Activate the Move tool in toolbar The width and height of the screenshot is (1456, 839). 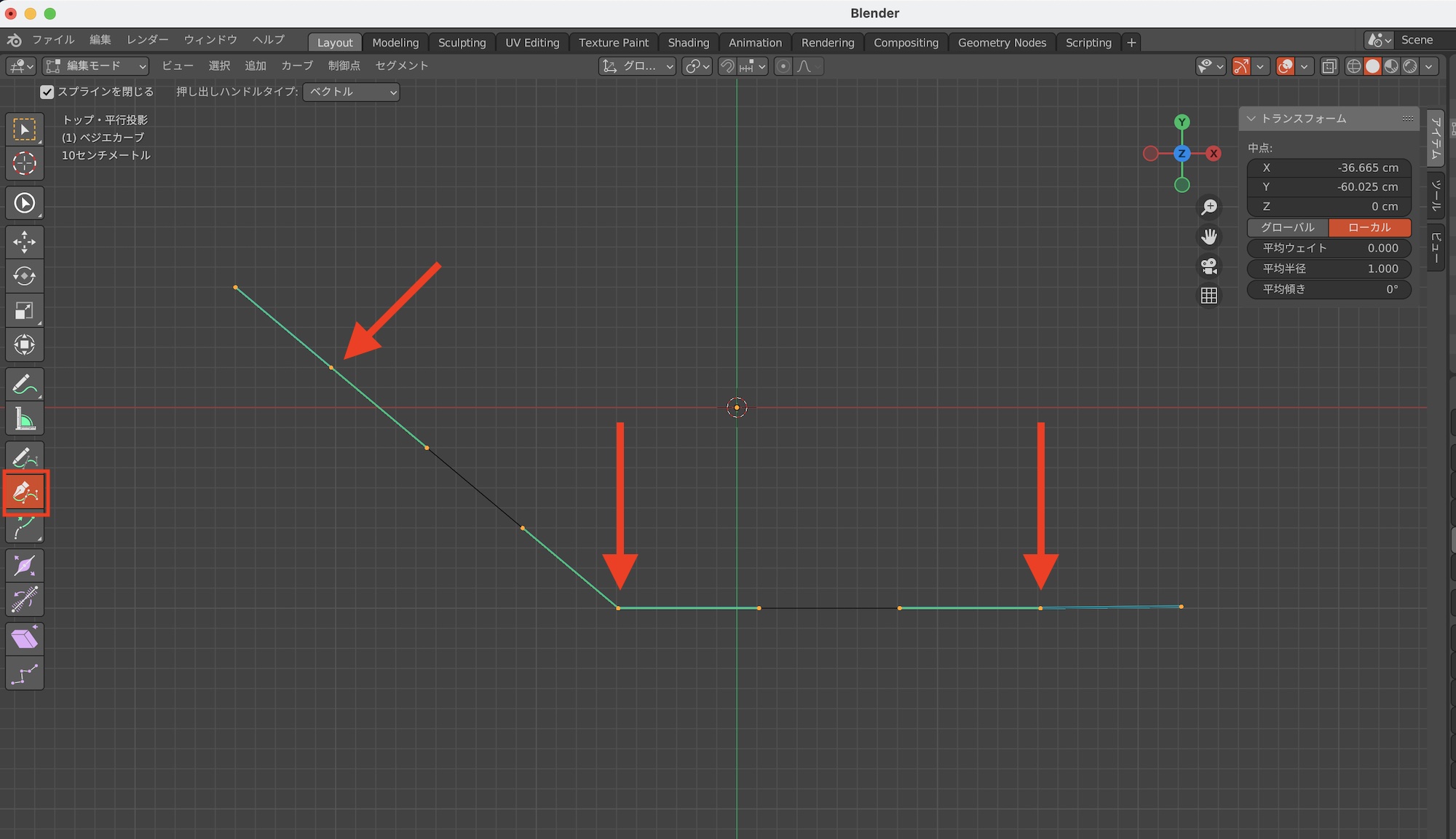pos(25,242)
